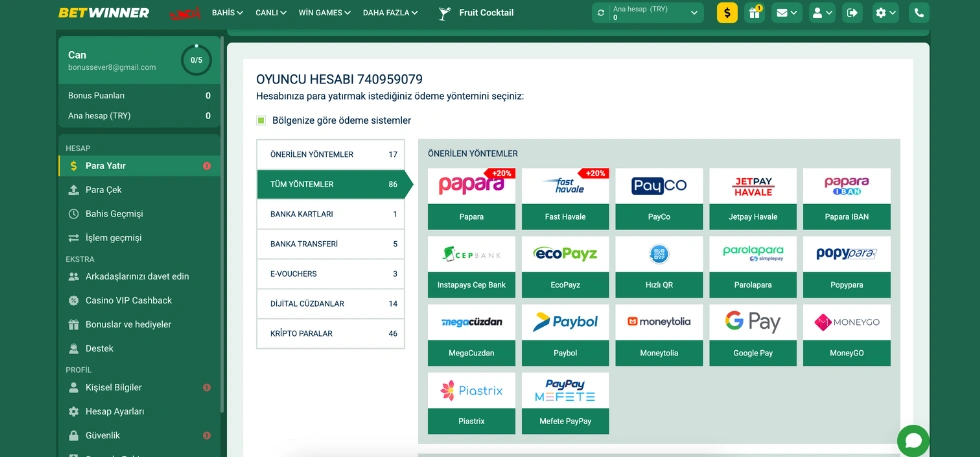
Task: Open the messages envelope dropdown
Action: tap(788, 13)
